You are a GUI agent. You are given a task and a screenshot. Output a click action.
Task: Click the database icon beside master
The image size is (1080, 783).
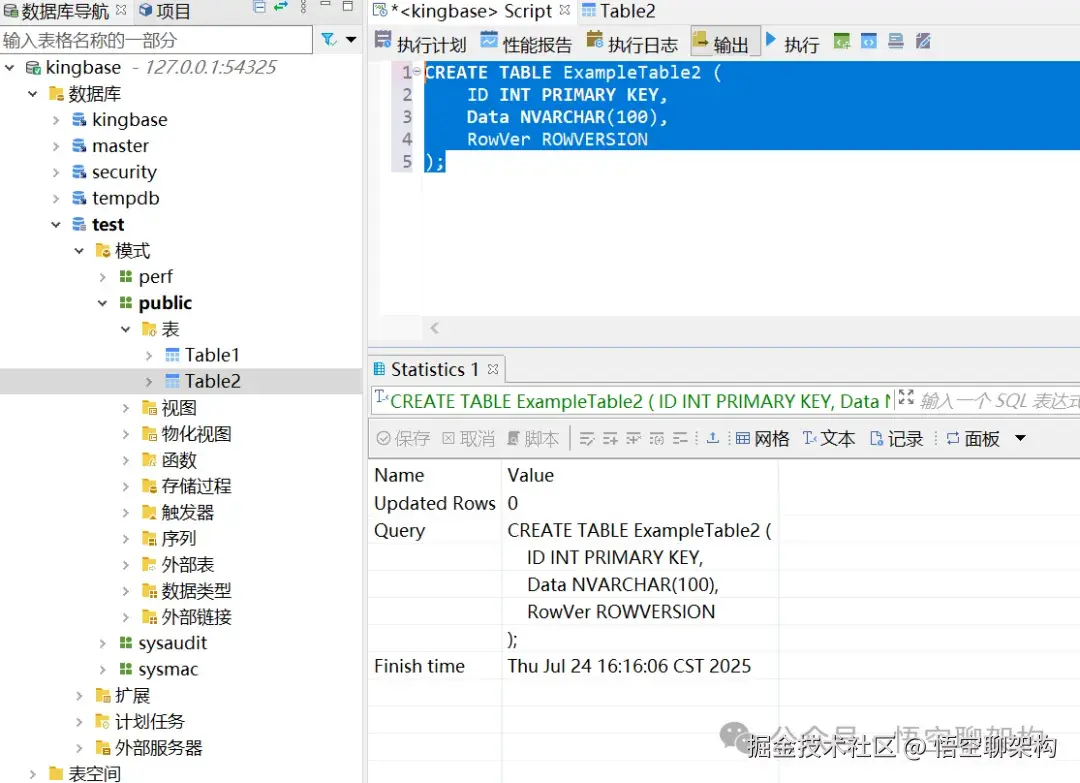point(79,146)
